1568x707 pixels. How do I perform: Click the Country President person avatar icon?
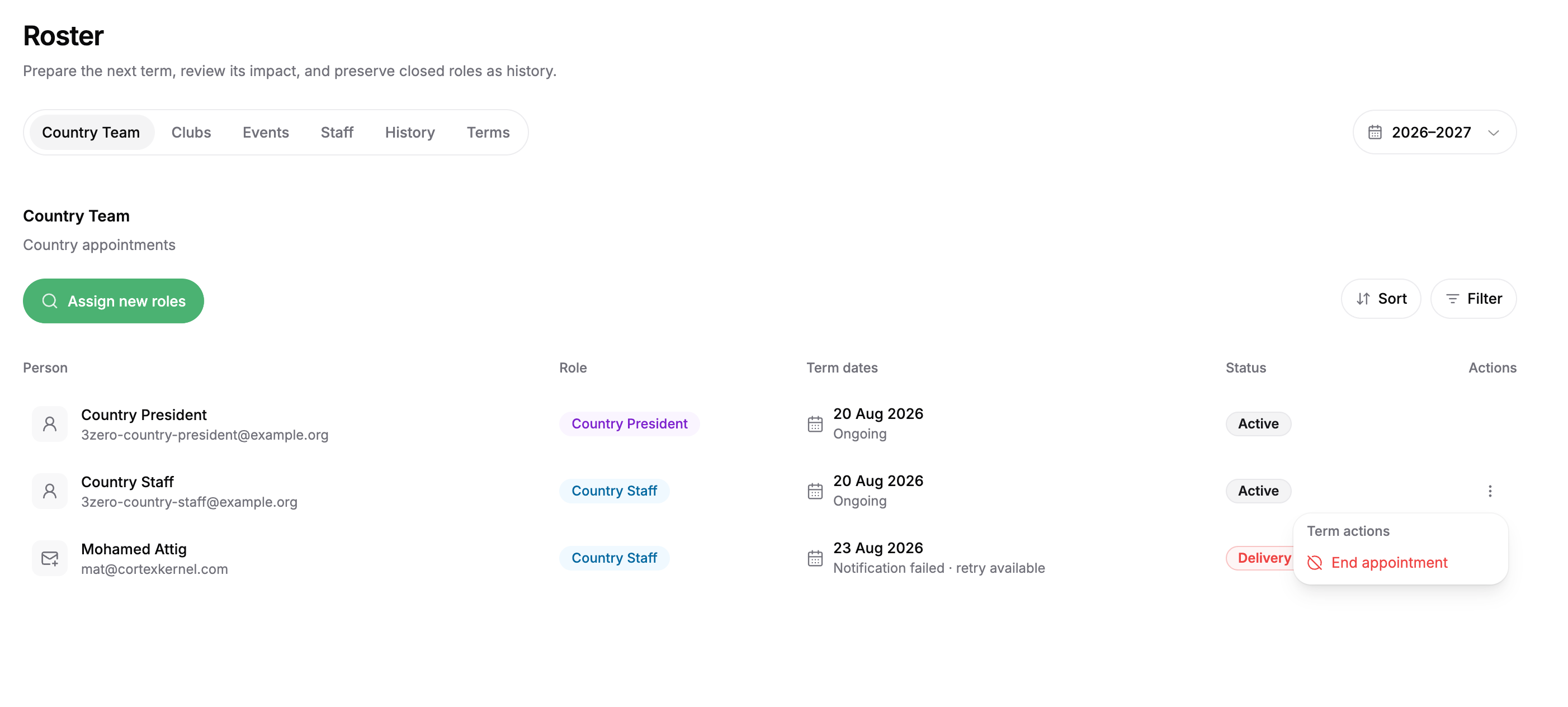(50, 424)
